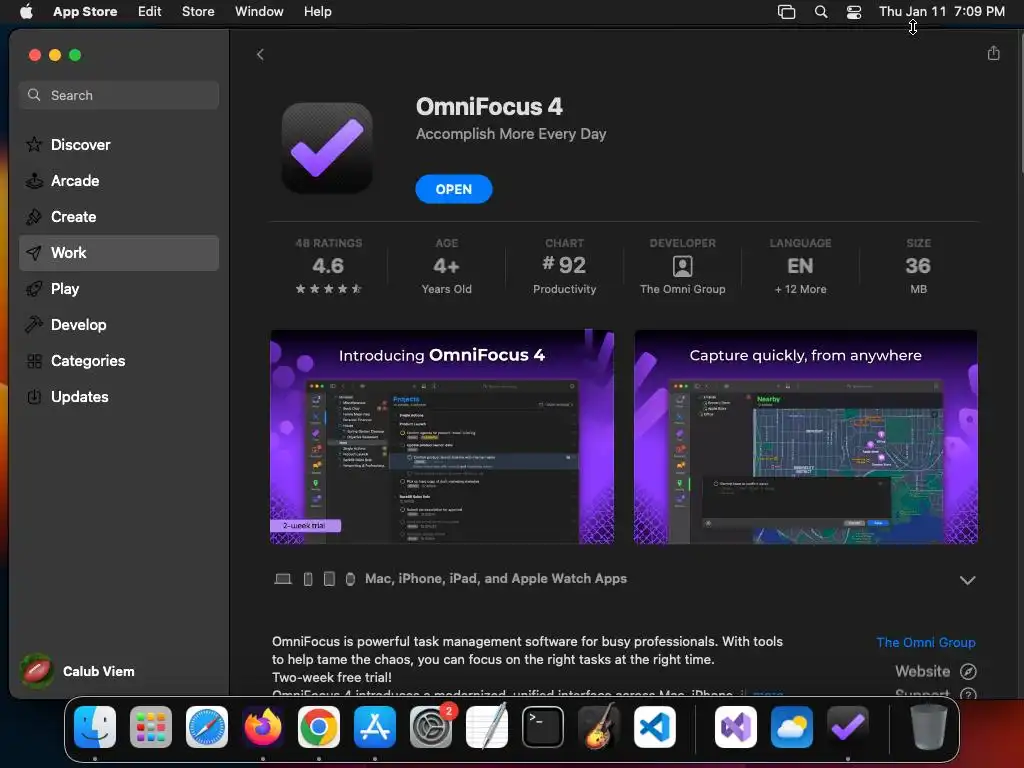Open Terminal from the Dock
The image size is (1024, 768).
click(543, 727)
